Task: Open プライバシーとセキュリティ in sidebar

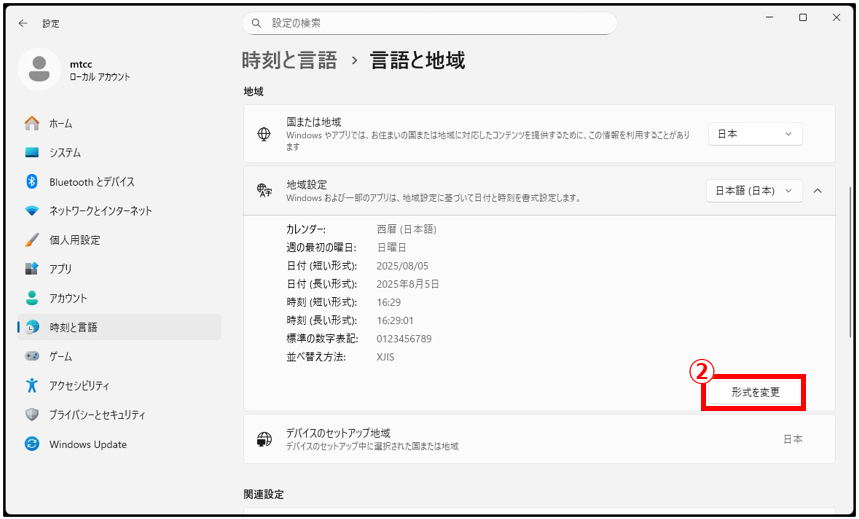Action: (x=119, y=415)
